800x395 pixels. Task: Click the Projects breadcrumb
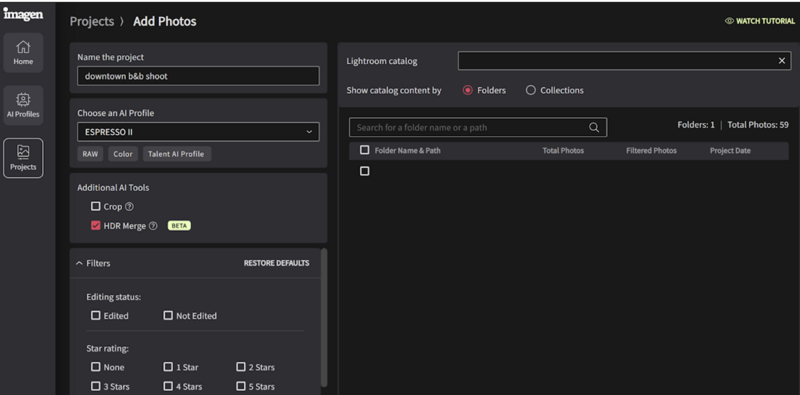(x=92, y=21)
